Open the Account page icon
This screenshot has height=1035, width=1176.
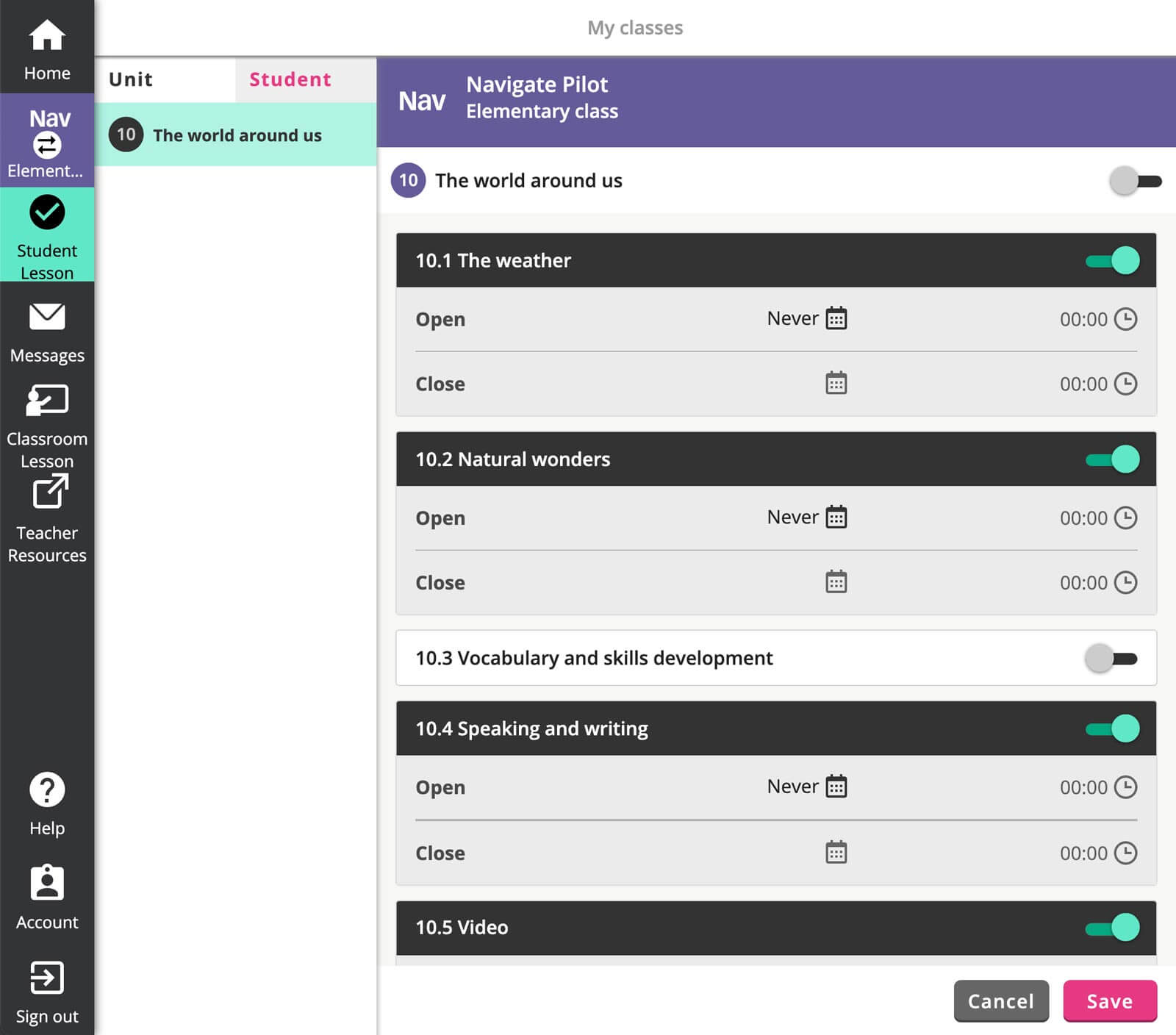coord(47,883)
